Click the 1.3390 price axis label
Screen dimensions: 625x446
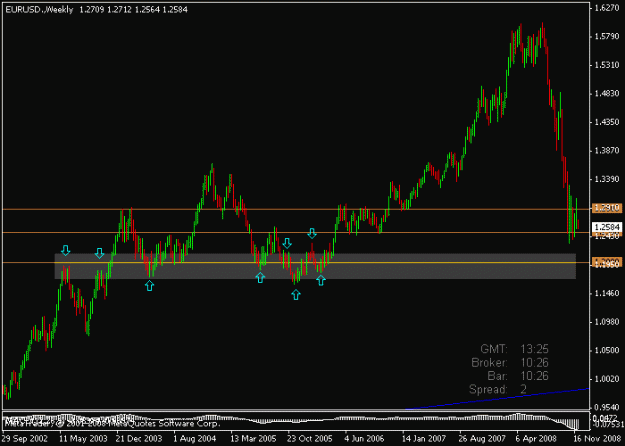(x=606, y=179)
